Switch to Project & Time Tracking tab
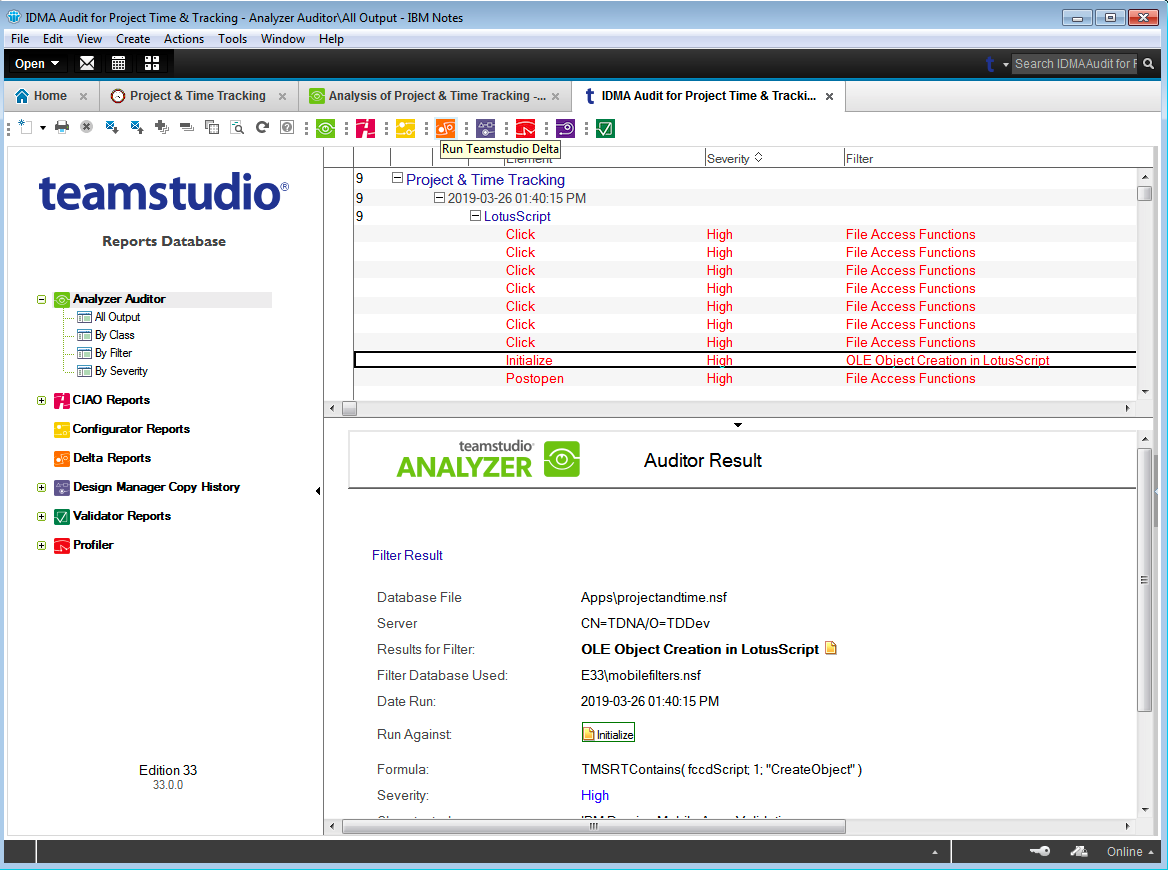The height and width of the screenshot is (870, 1168). (x=197, y=96)
